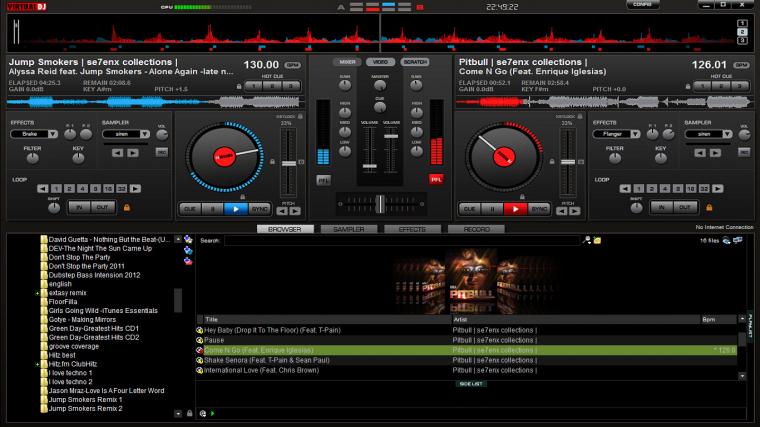Toggle PFL for the right channel

click(x=436, y=180)
